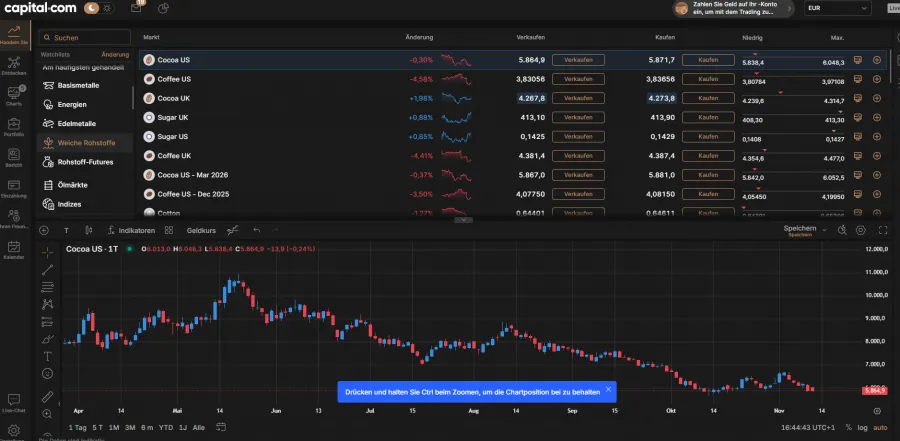Click the Änderung sort link in watchlists
This screenshot has width=900, height=441.
[115, 55]
